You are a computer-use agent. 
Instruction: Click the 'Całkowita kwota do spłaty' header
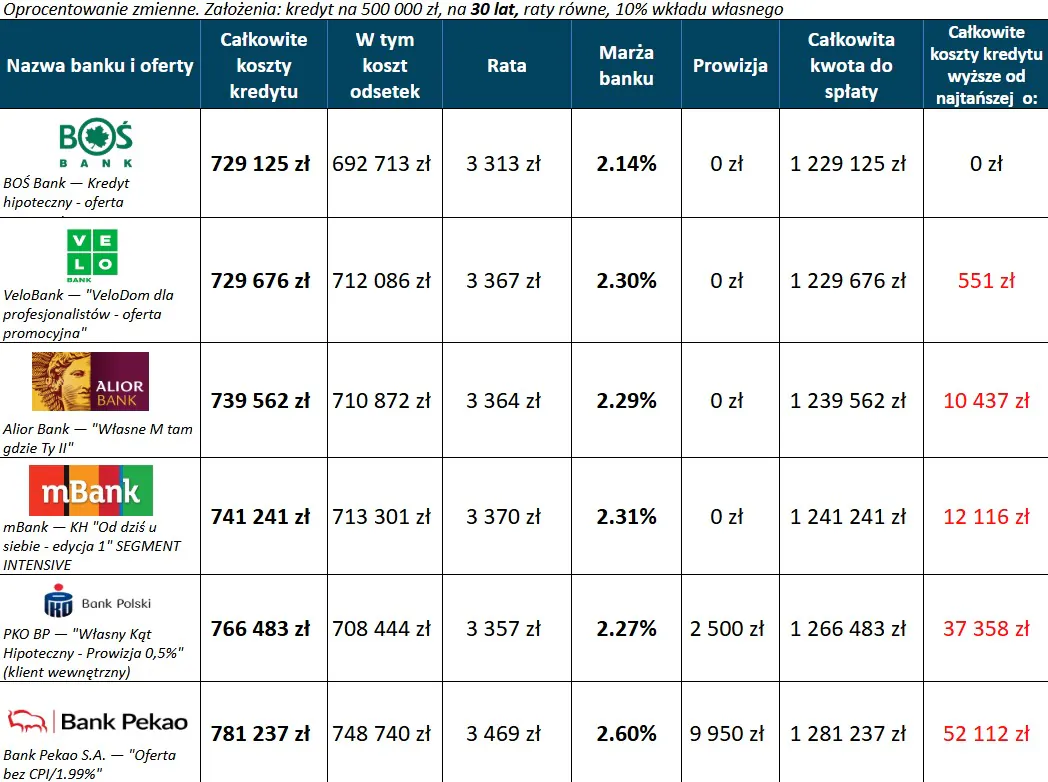pyautogui.click(x=850, y=66)
